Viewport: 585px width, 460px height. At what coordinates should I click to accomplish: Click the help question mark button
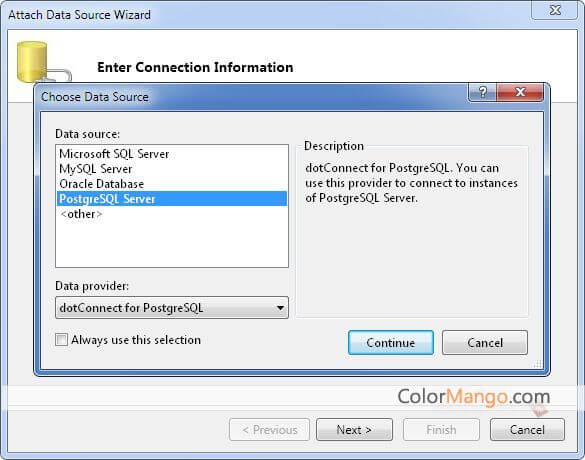[482, 92]
